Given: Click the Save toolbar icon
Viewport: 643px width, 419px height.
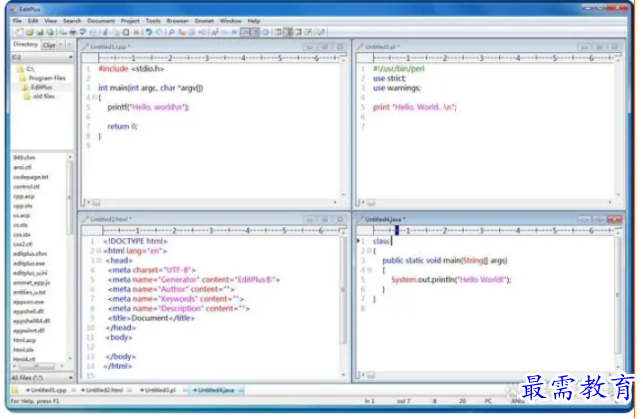Looking at the screenshot, I should coord(40,32).
